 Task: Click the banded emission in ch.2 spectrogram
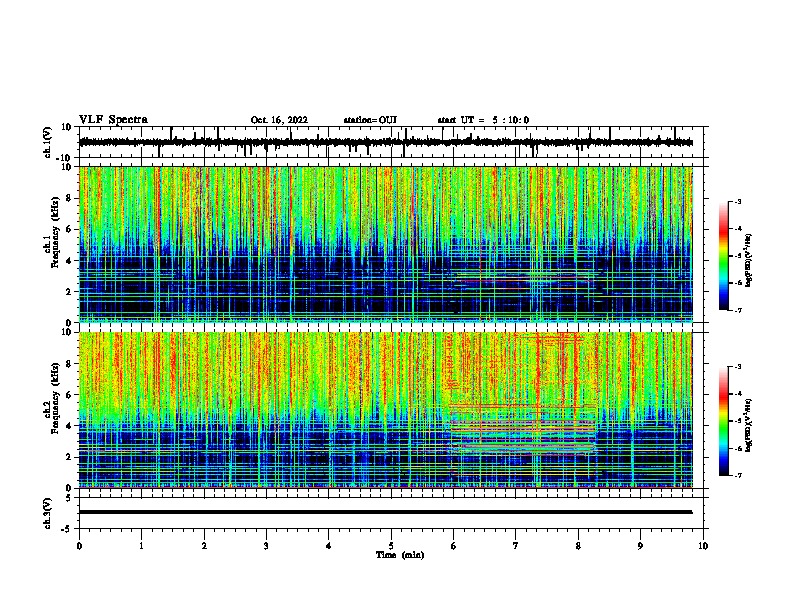click(x=523, y=429)
